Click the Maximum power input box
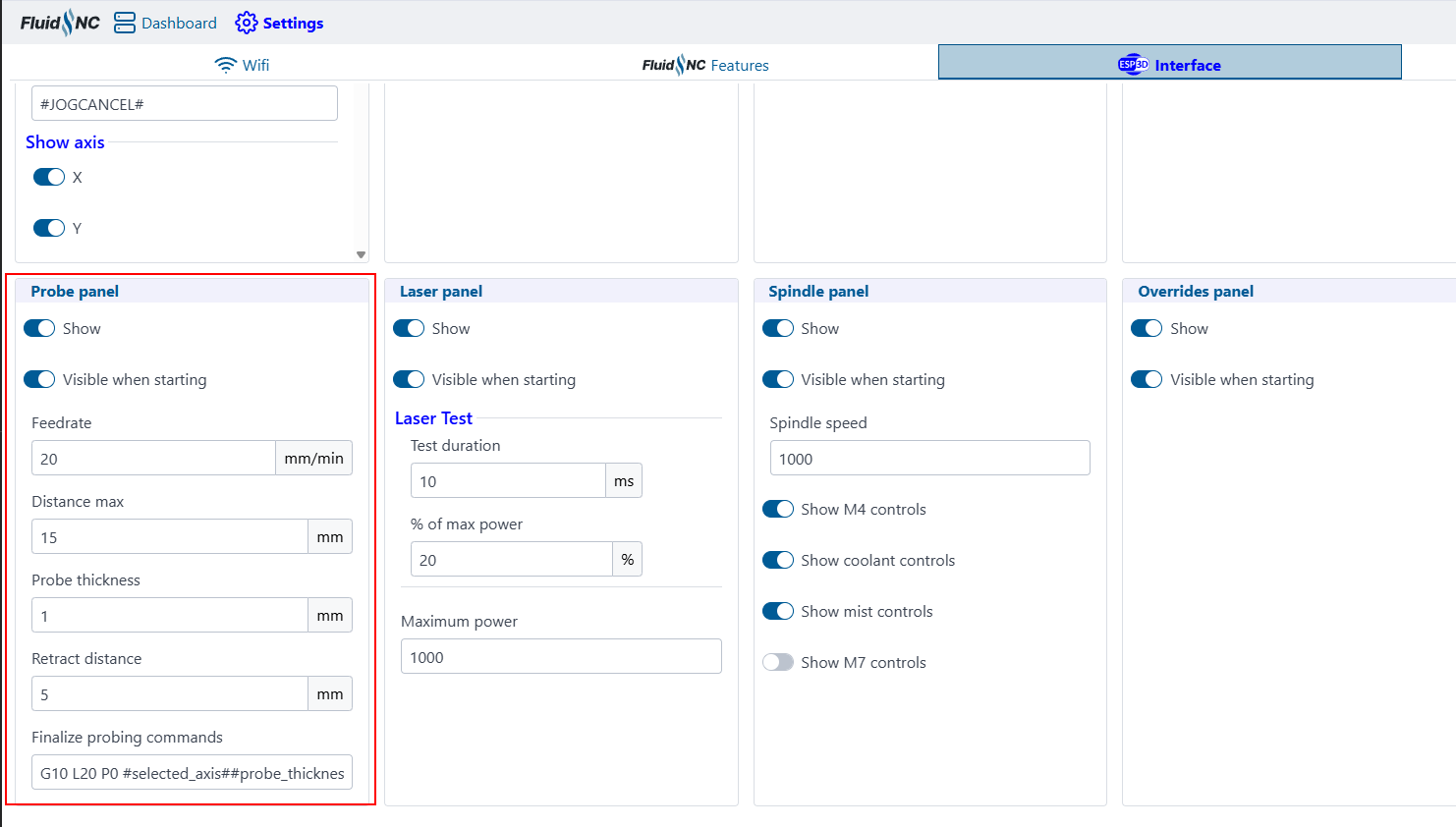 tap(561, 657)
